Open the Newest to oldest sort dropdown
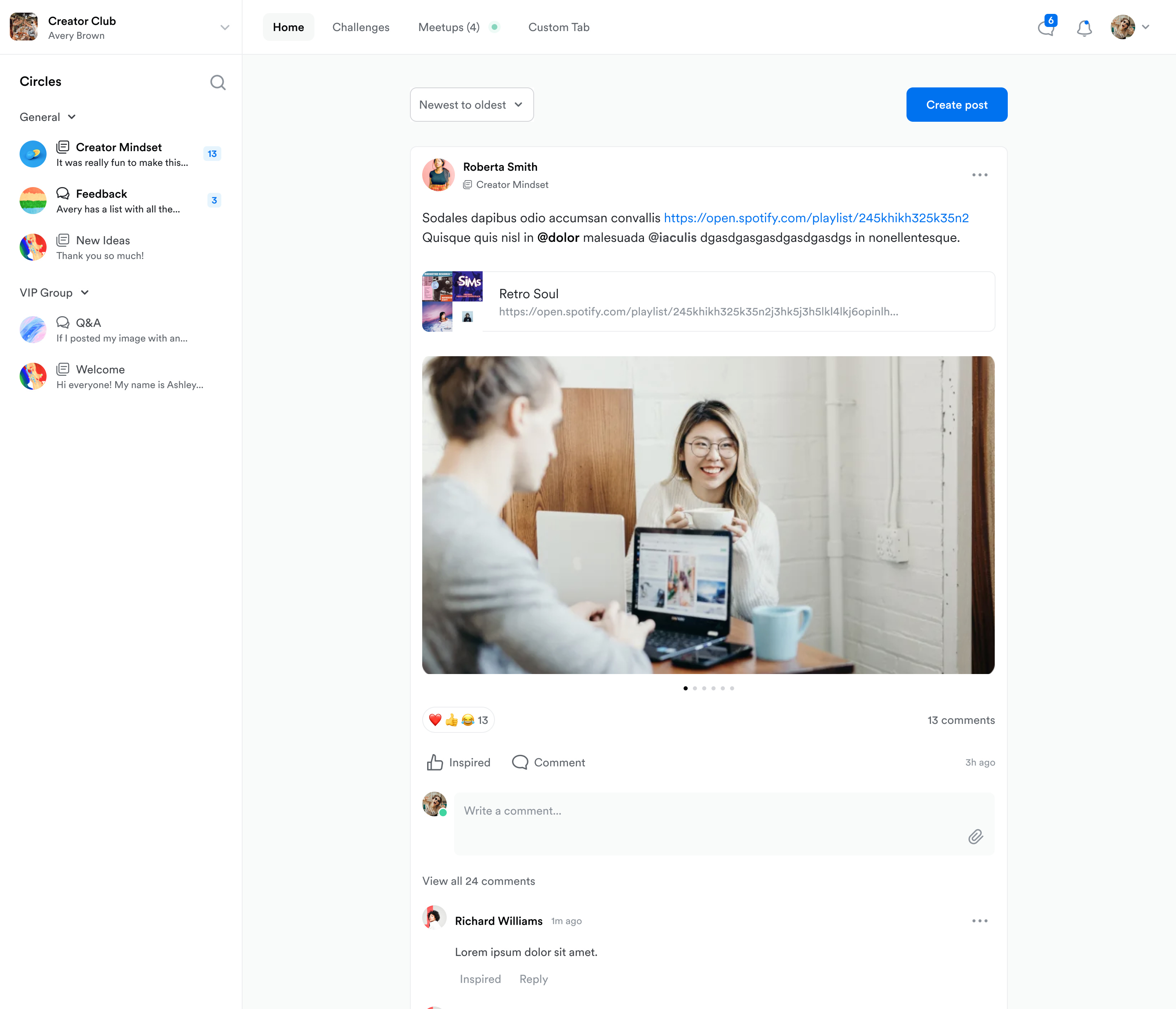1176x1009 pixels. [x=472, y=105]
